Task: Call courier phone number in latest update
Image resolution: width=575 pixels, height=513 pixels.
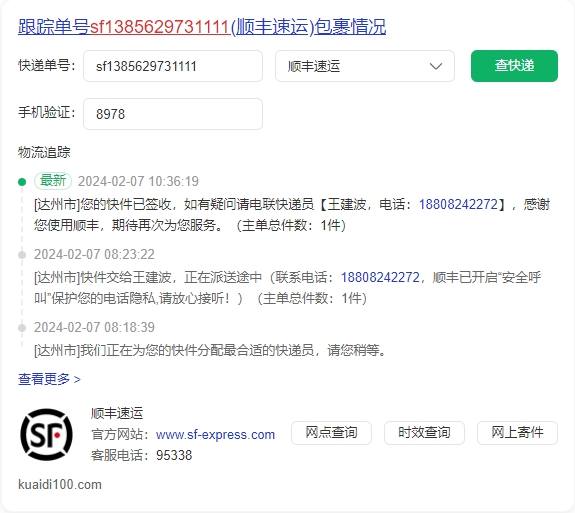Action: [x=458, y=204]
